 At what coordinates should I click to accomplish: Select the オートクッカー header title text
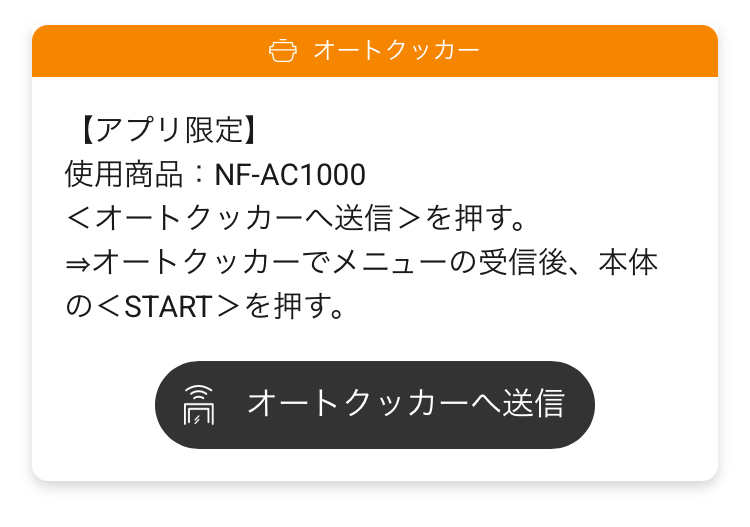[396, 50]
